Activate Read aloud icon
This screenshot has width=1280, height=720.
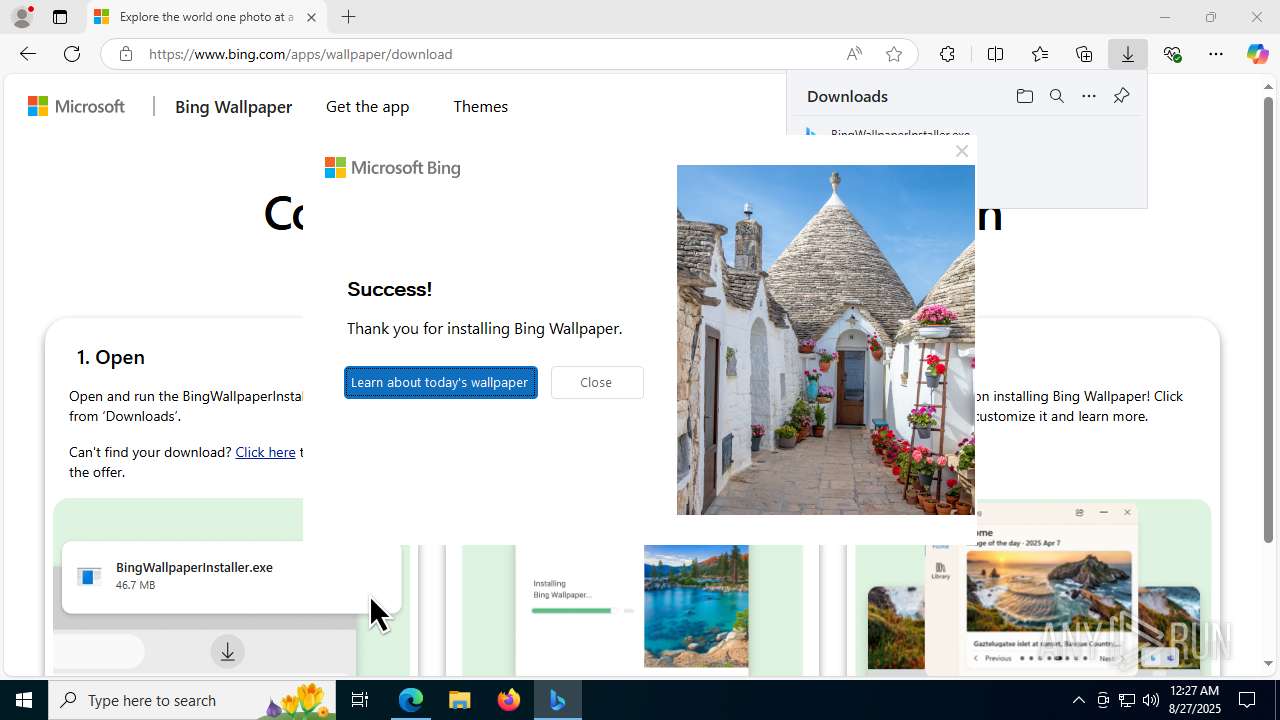click(x=854, y=54)
